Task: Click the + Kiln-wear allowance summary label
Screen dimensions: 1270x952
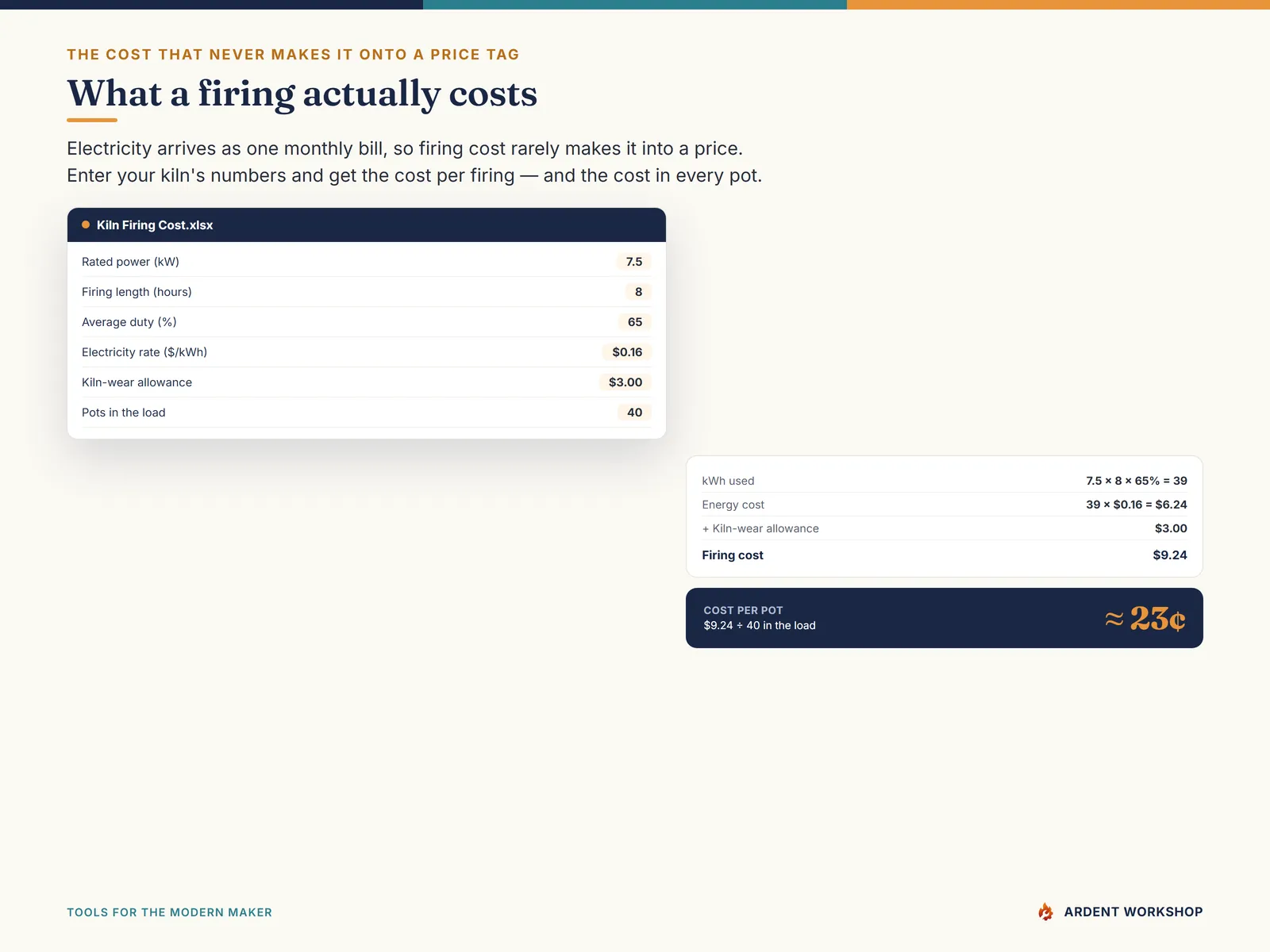Action: (760, 528)
